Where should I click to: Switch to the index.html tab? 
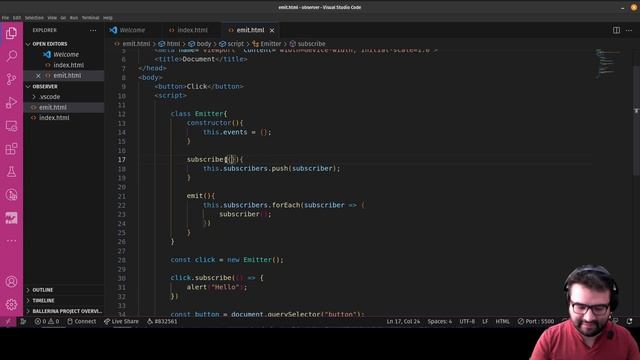click(x=192, y=30)
